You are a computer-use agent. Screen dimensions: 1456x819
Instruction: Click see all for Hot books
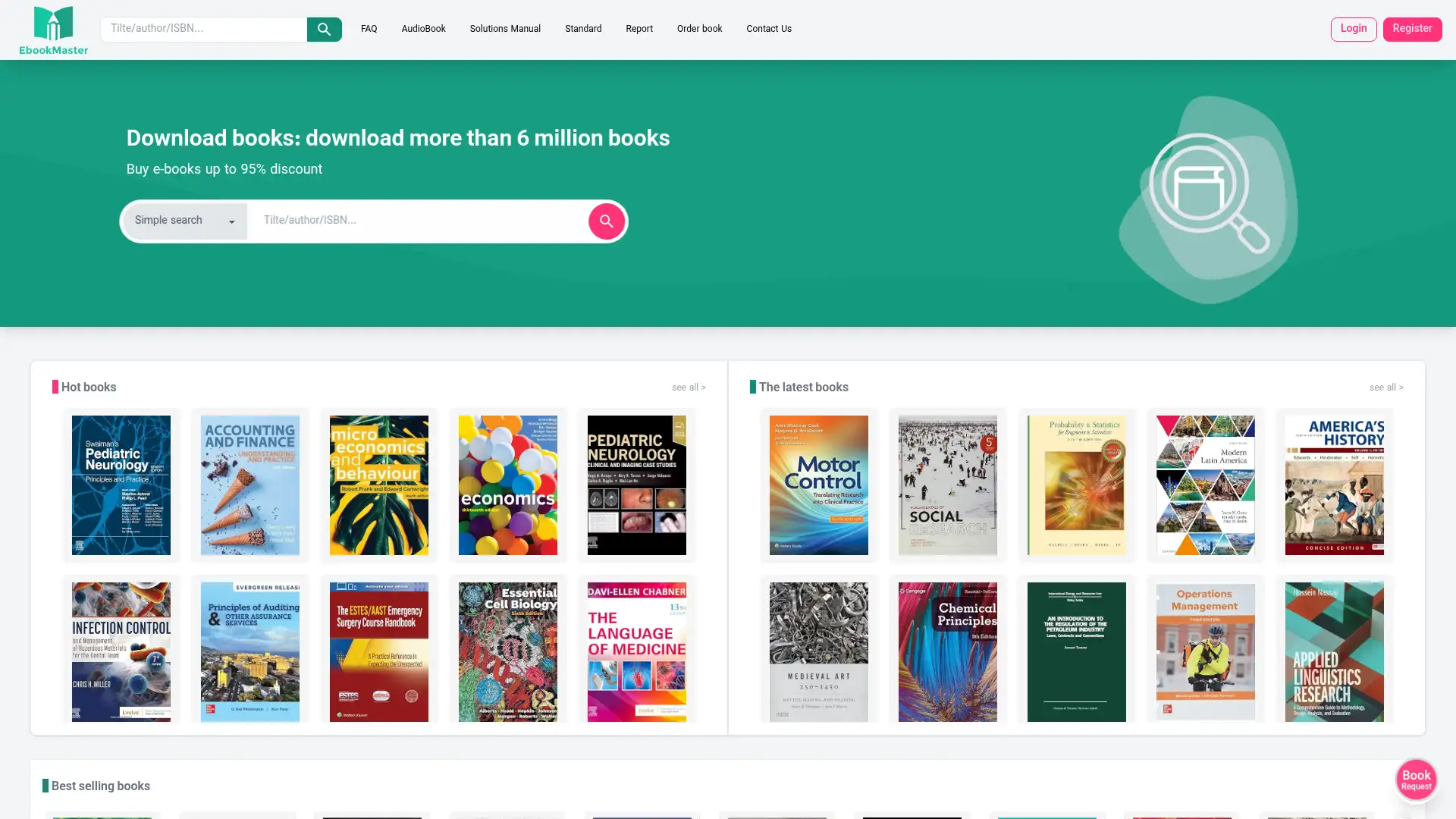click(689, 387)
